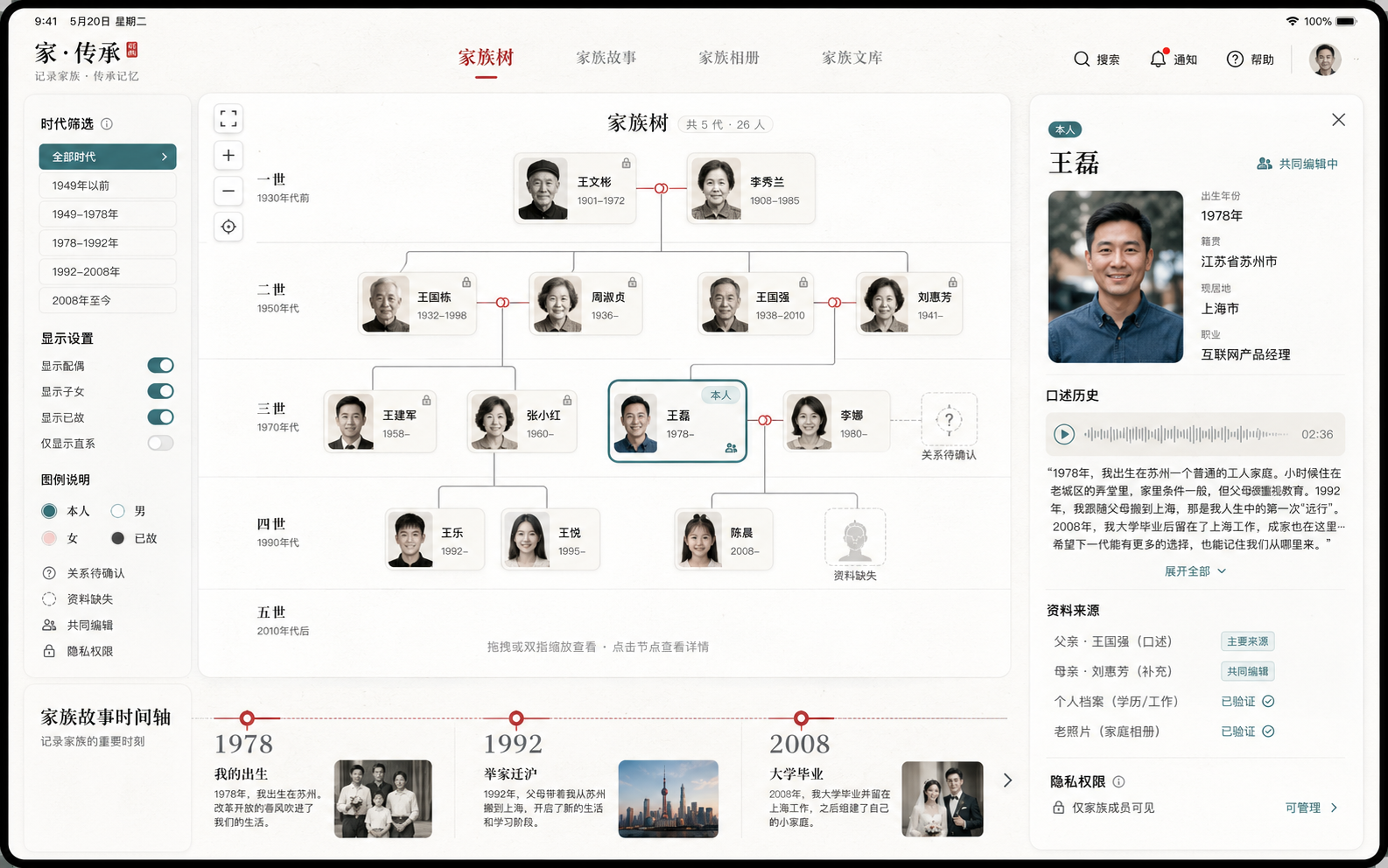Click lock icon on 刘惠芳 card
Image resolution: width=1388 pixels, height=868 pixels.
pos(953,282)
